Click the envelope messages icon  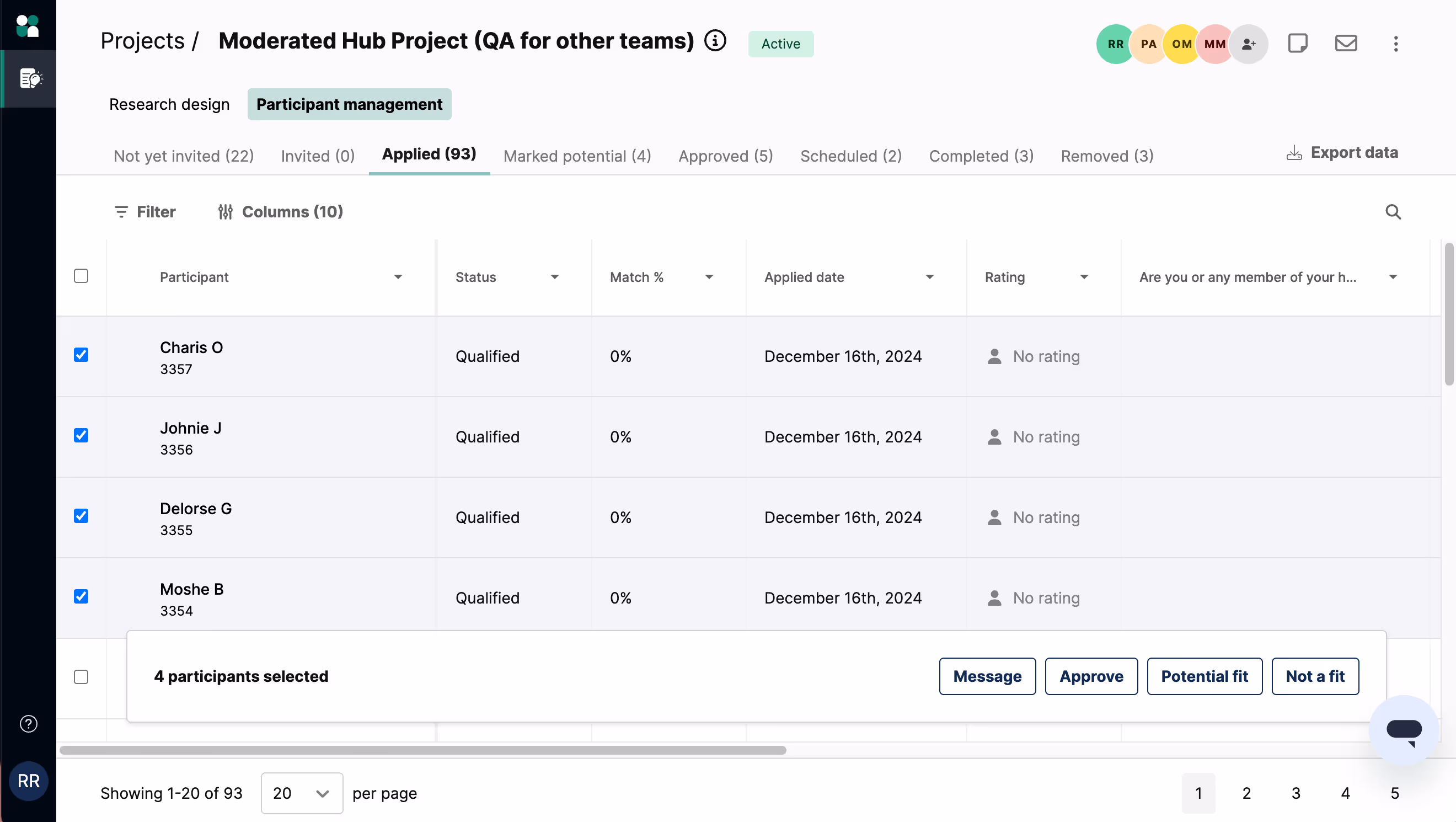click(x=1346, y=44)
